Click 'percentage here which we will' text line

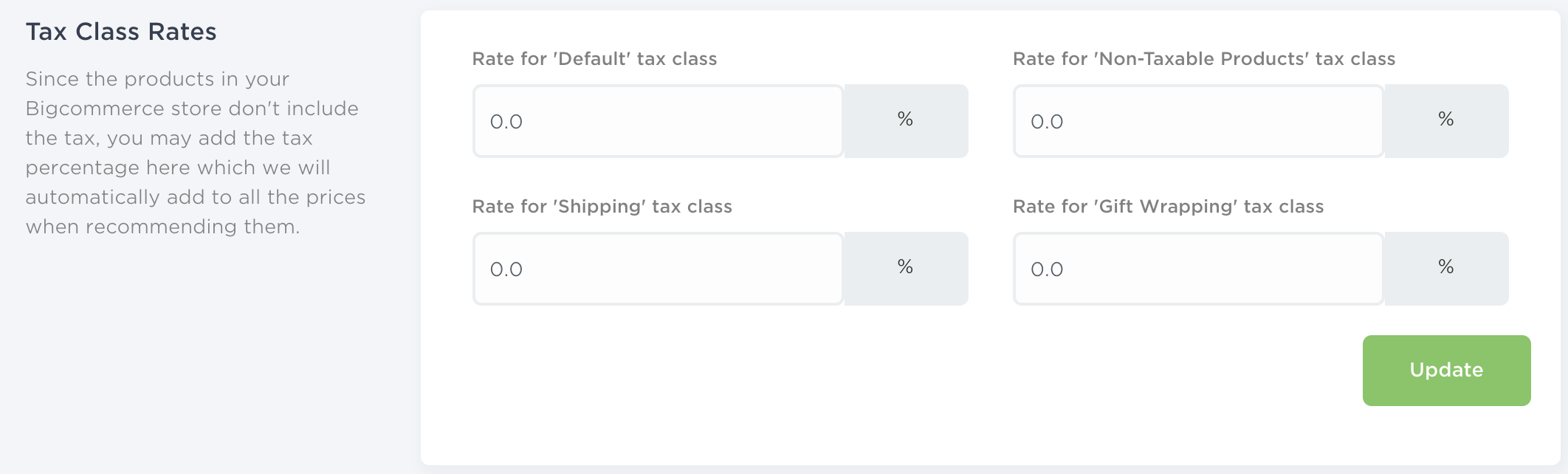[x=177, y=168]
